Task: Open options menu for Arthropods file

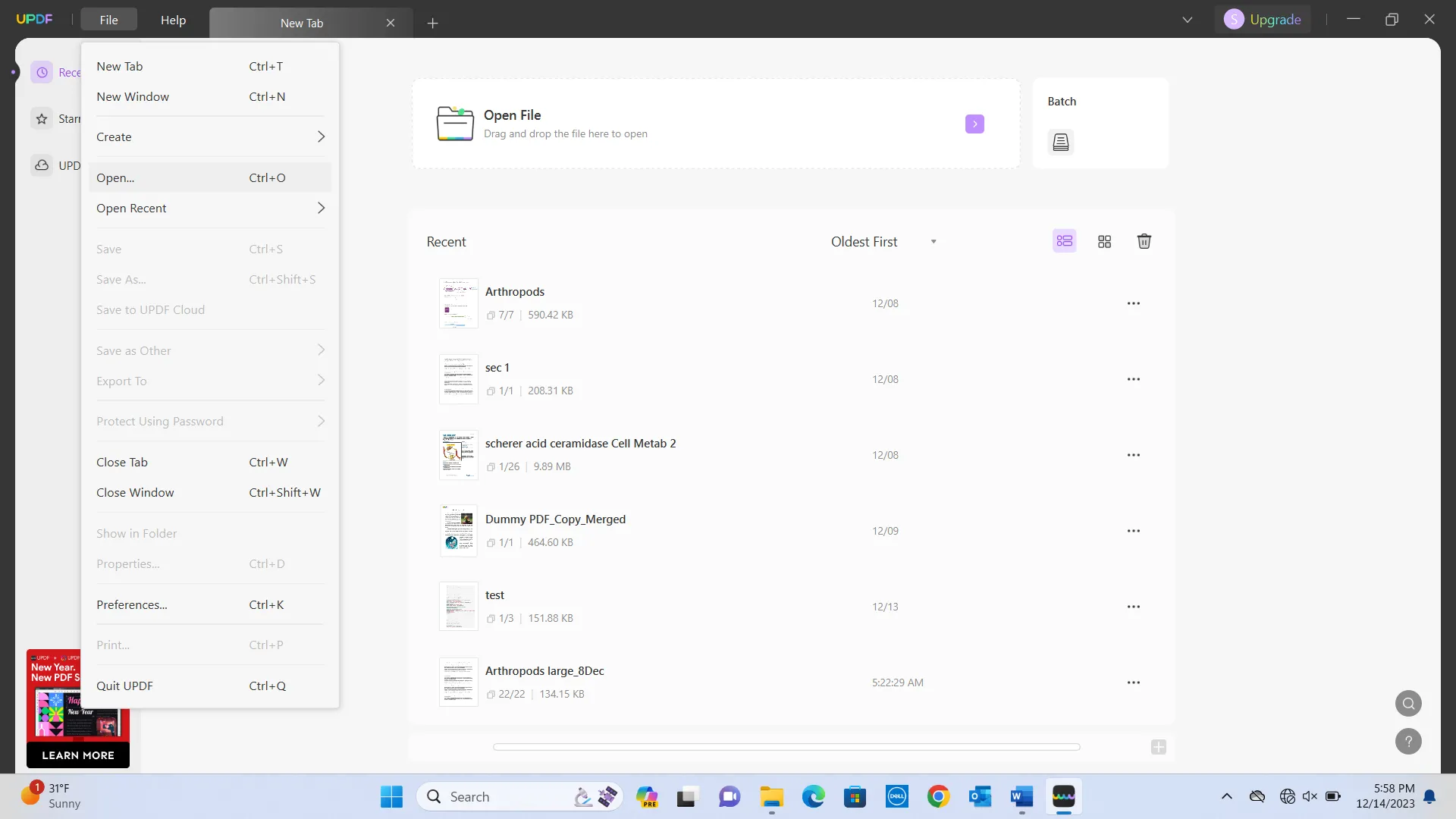Action: point(1133,303)
